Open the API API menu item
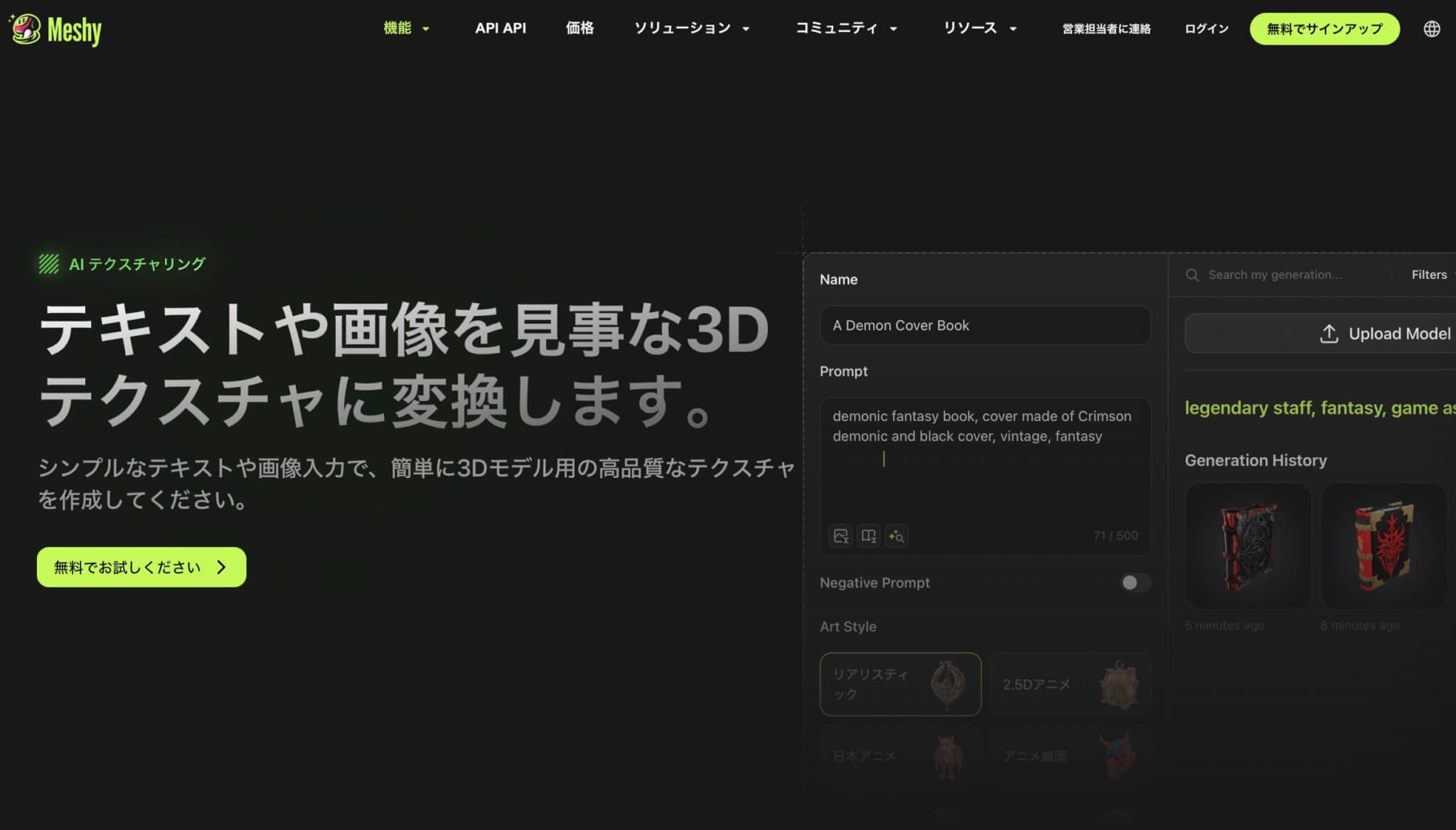Image resolution: width=1456 pixels, height=830 pixels. (500, 28)
